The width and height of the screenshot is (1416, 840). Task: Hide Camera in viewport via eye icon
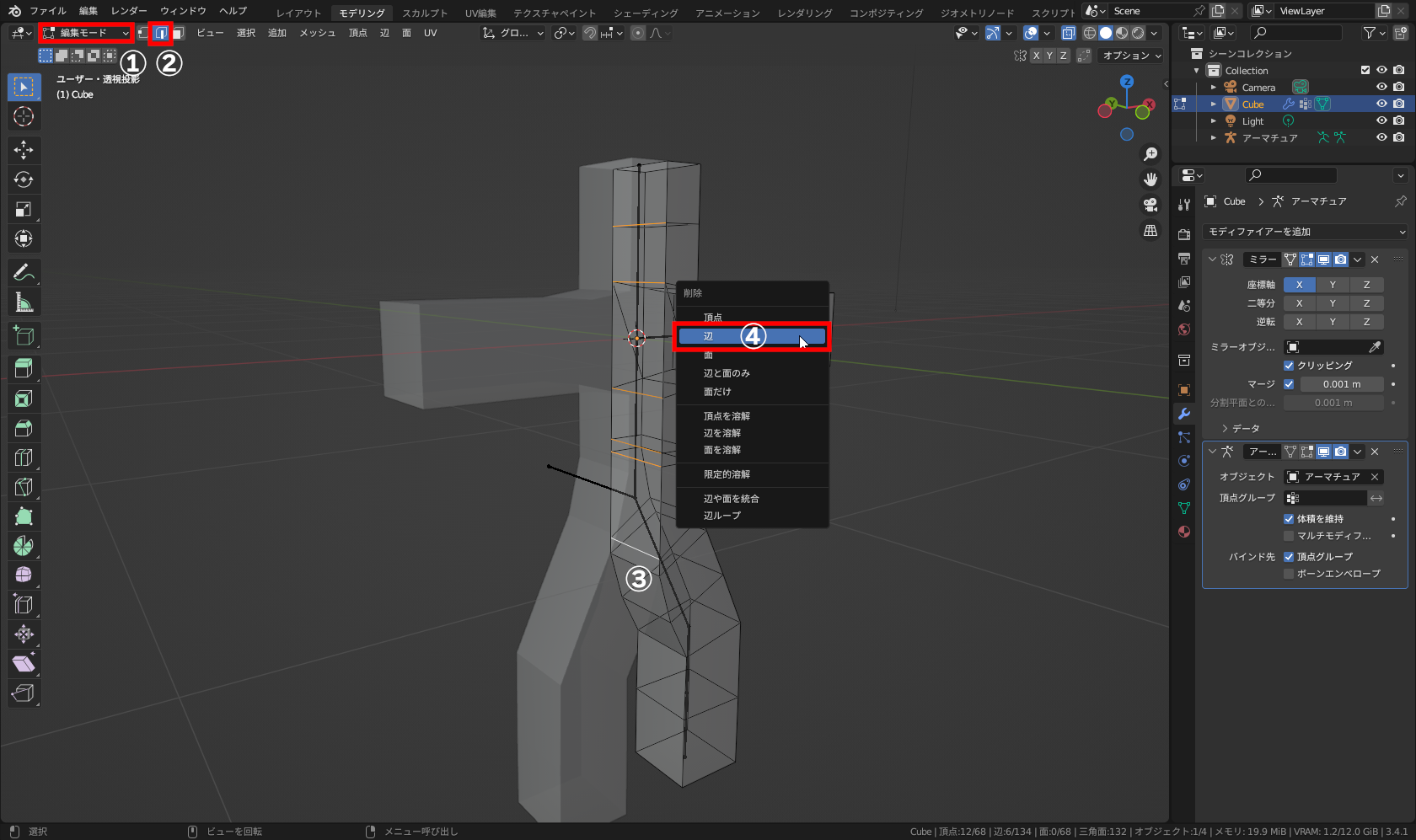[1381, 87]
